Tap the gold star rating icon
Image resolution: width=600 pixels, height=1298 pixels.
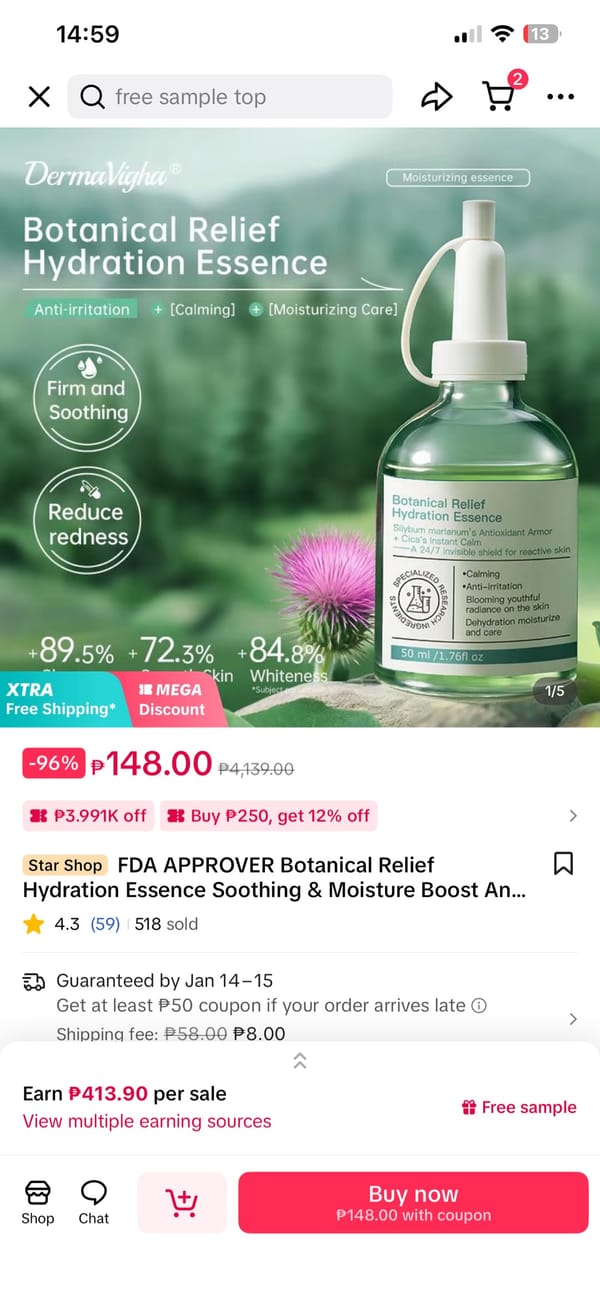(x=34, y=924)
